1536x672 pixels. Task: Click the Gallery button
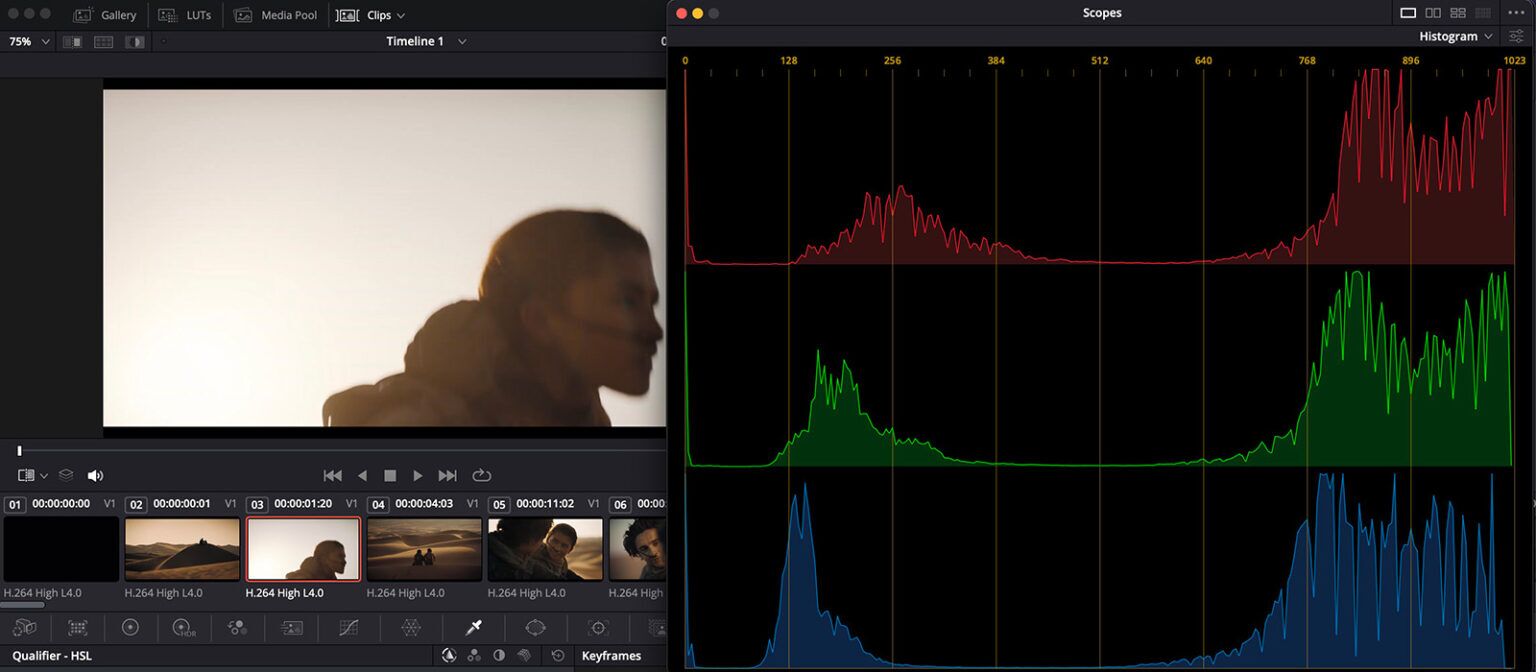105,15
